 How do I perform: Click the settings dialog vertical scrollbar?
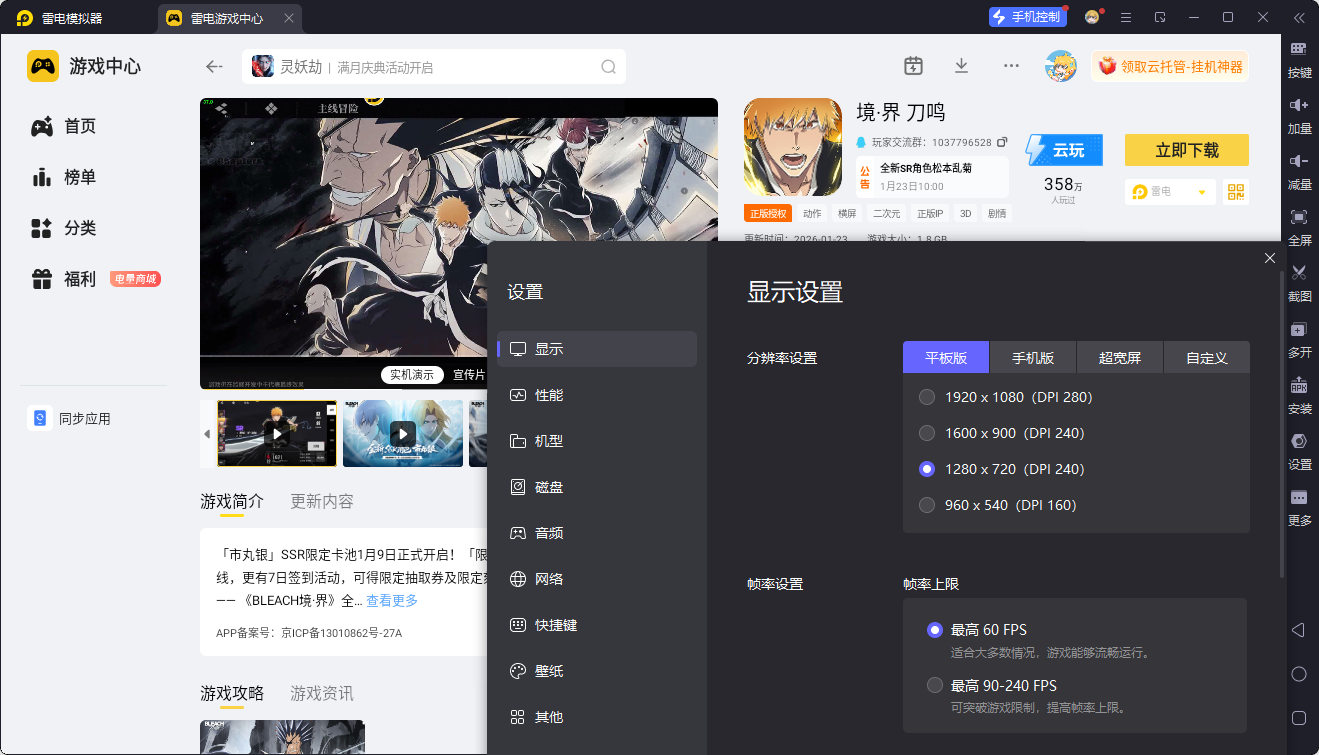point(1283,425)
